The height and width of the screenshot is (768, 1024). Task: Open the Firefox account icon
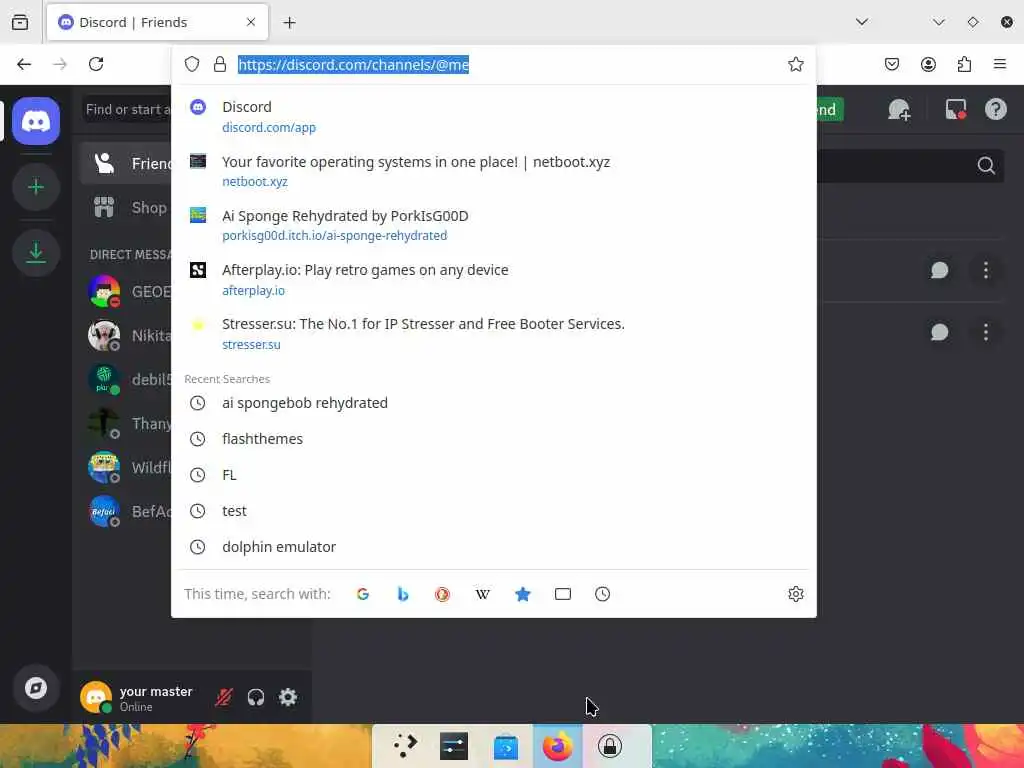point(928,64)
